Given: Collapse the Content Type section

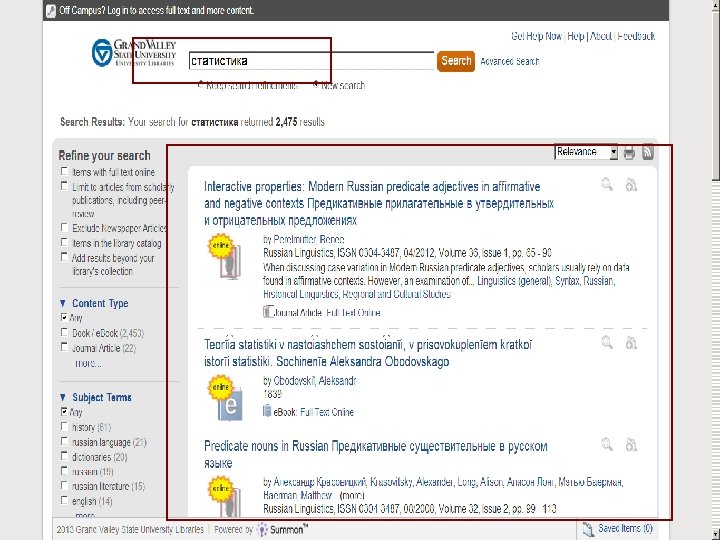Looking at the screenshot, I should [63, 303].
